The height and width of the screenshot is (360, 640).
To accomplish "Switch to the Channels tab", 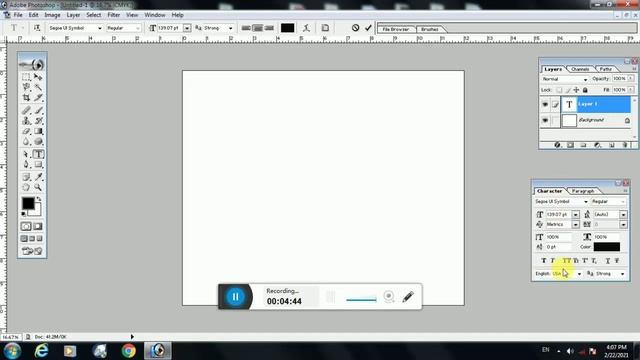I will pos(580,69).
